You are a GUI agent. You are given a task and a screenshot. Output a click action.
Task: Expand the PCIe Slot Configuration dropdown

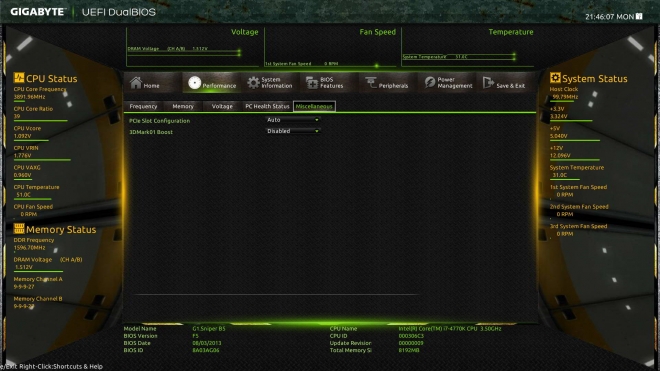point(293,120)
